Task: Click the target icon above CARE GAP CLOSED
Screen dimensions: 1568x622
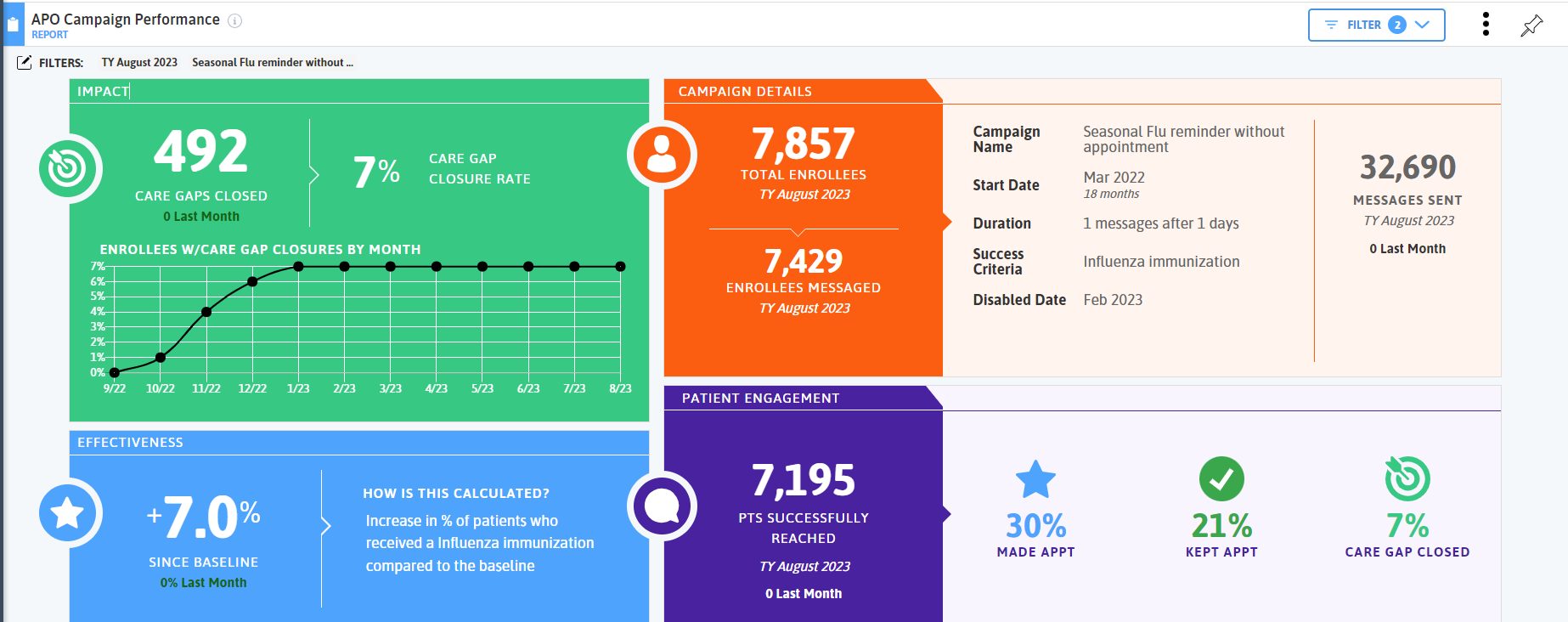Action: coord(1407,478)
